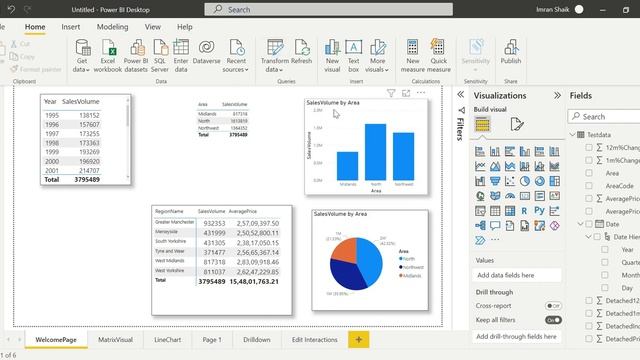Select the Clustered bar chart visual

point(510,151)
